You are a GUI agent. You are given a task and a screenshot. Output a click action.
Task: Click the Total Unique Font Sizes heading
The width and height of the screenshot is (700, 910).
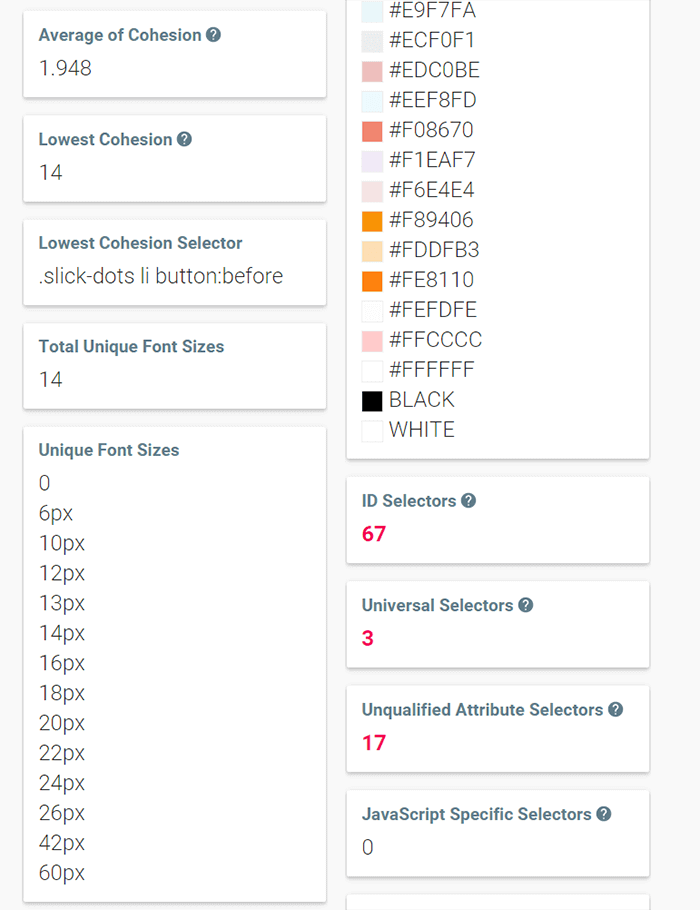131,347
